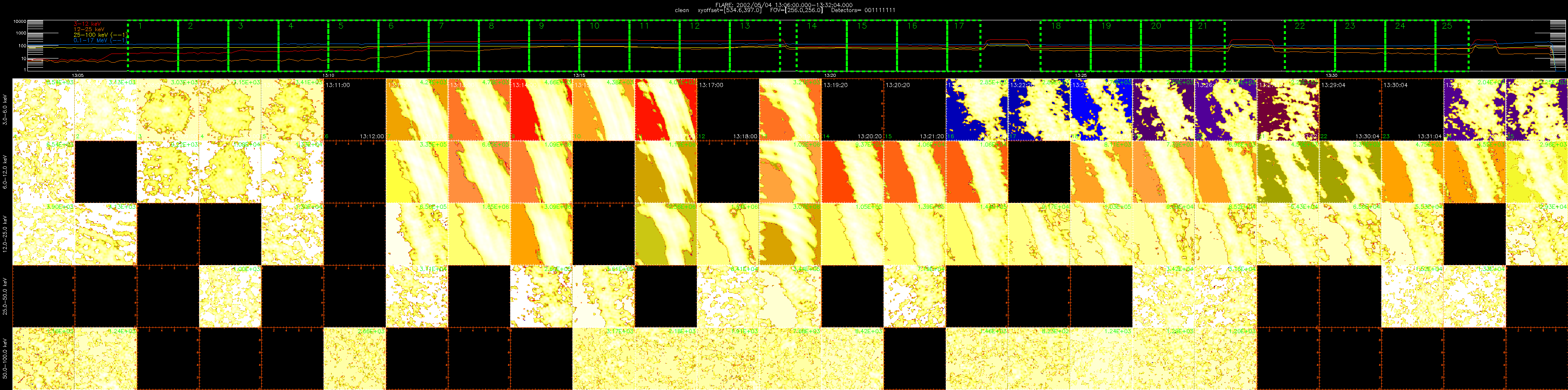Viewport: 1568px width, 390px height.
Task: Click the 3.0-6.0 keV row label
Action: (5, 110)
